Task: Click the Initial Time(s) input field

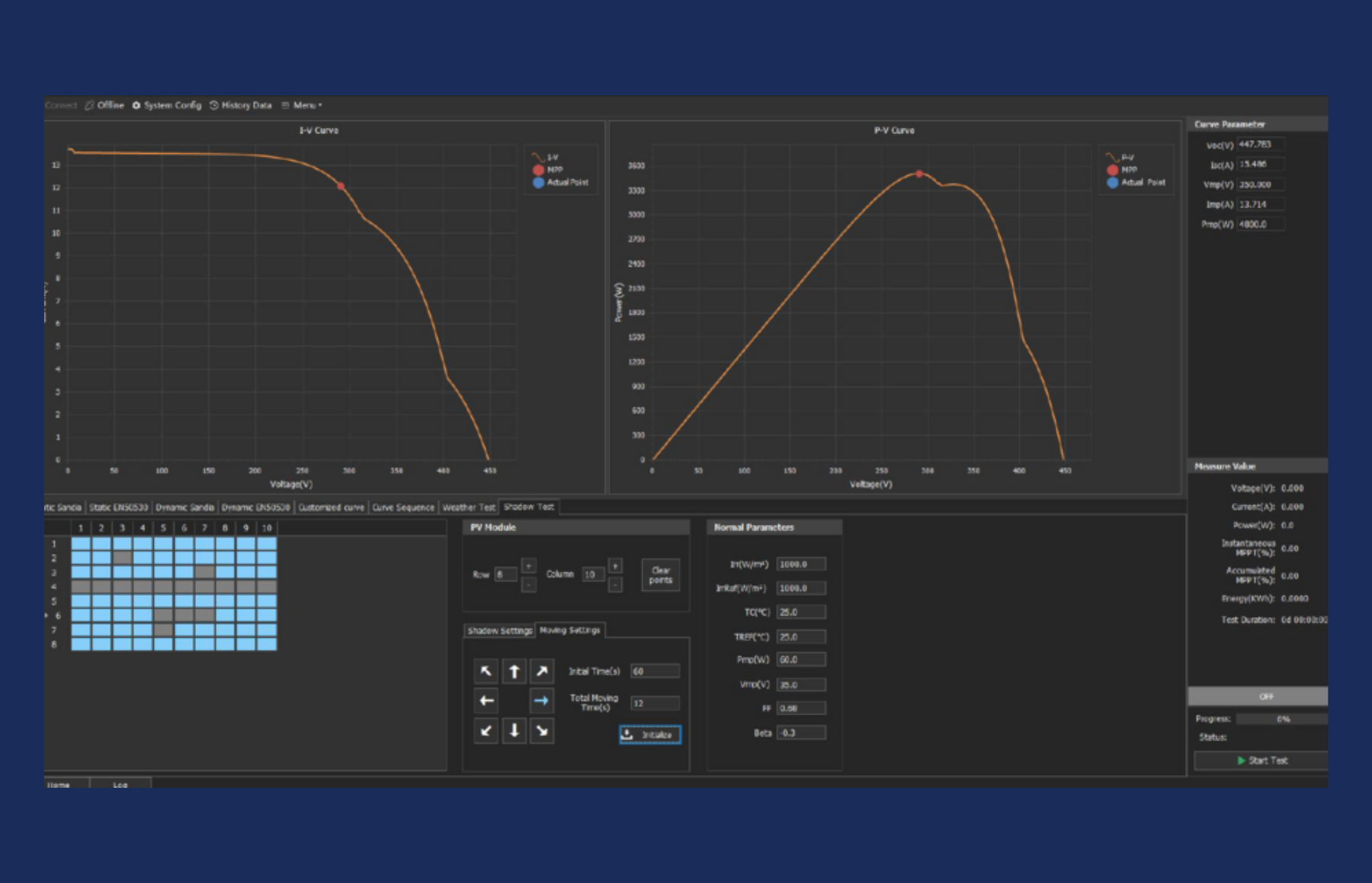Action: pyautogui.click(x=655, y=671)
